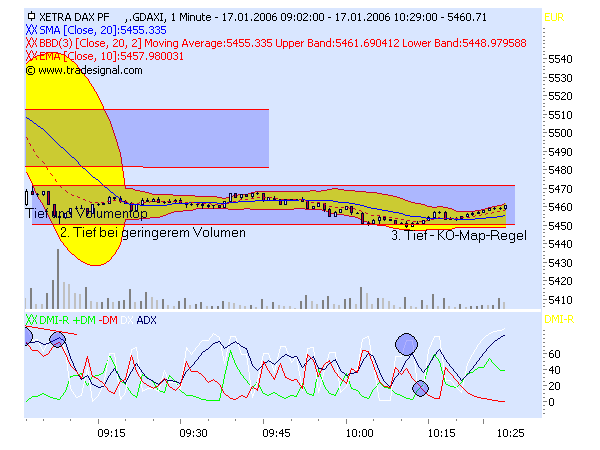Select the EMA [Close, 10] legend label
Screen dimensions: 600x450
pos(111,56)
